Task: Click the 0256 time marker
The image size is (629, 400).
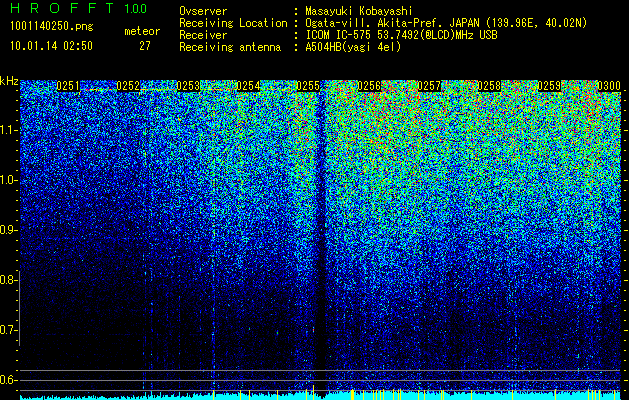Action: [x=369, y=86]
